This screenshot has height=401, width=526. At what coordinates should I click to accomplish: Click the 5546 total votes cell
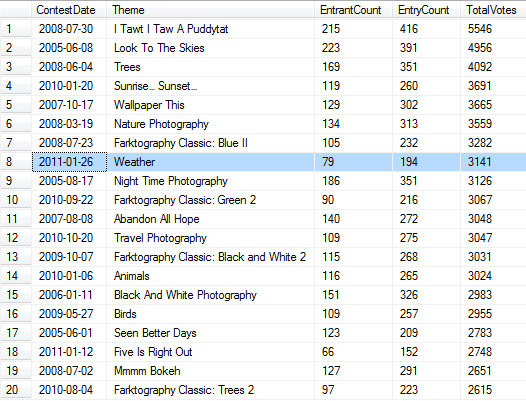[493, 29]
